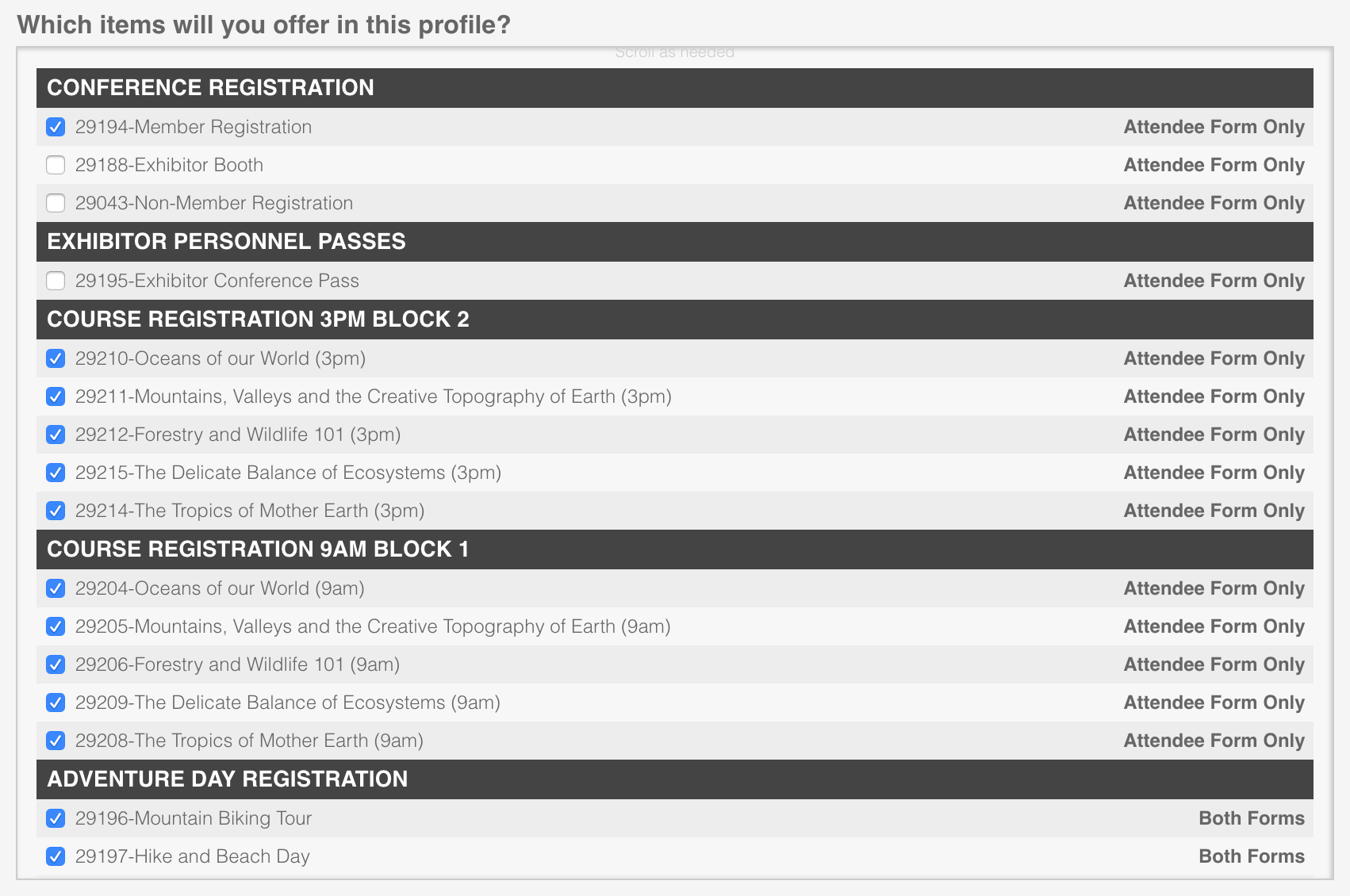Enable 29043-Non-Member Registration checkbox
The height and width of the screenshot is (896, 1350).
pos(56,203)
